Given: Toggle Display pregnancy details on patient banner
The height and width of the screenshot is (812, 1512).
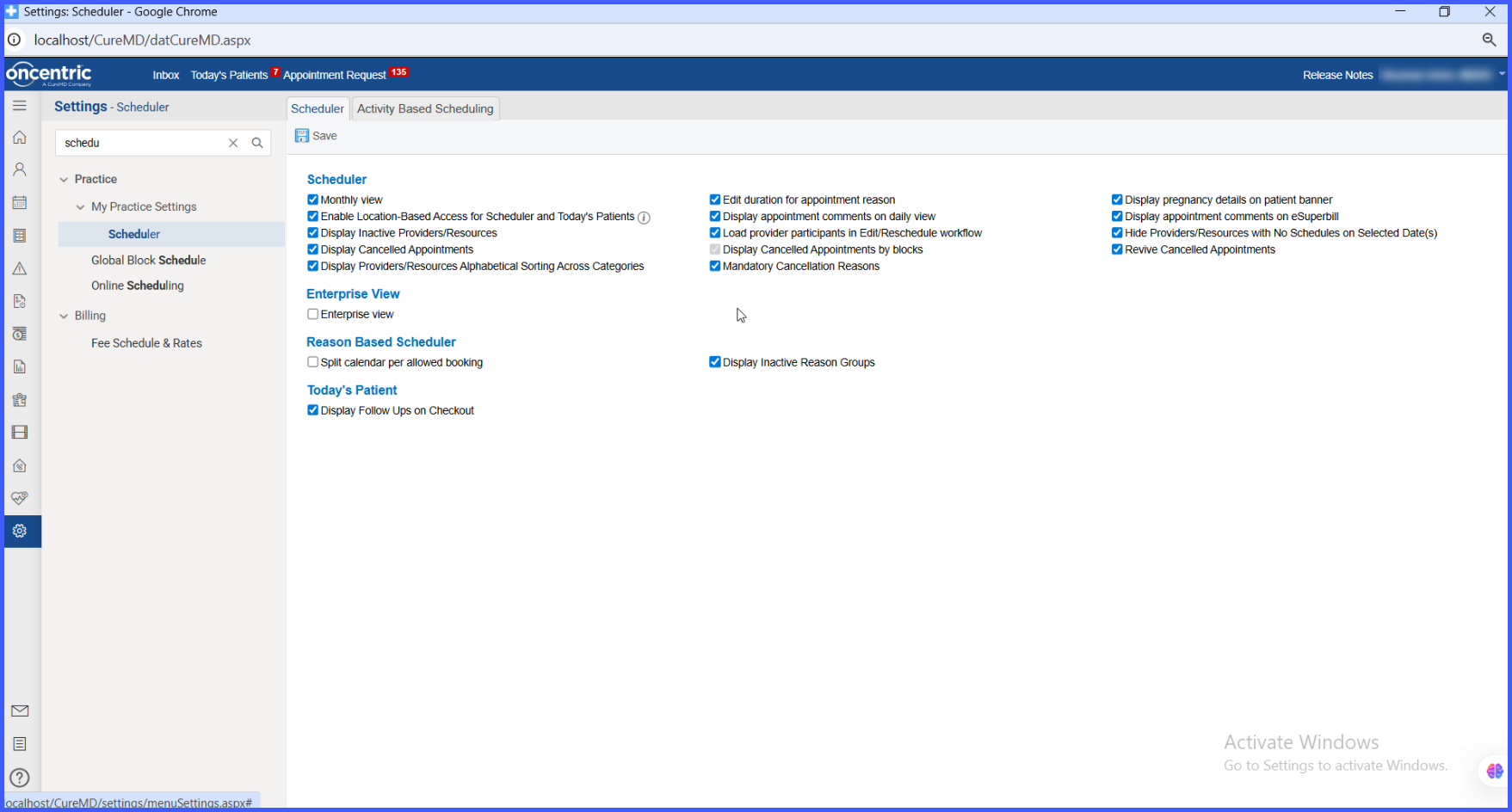Looking at the screenshot, I should (1117, 200).
